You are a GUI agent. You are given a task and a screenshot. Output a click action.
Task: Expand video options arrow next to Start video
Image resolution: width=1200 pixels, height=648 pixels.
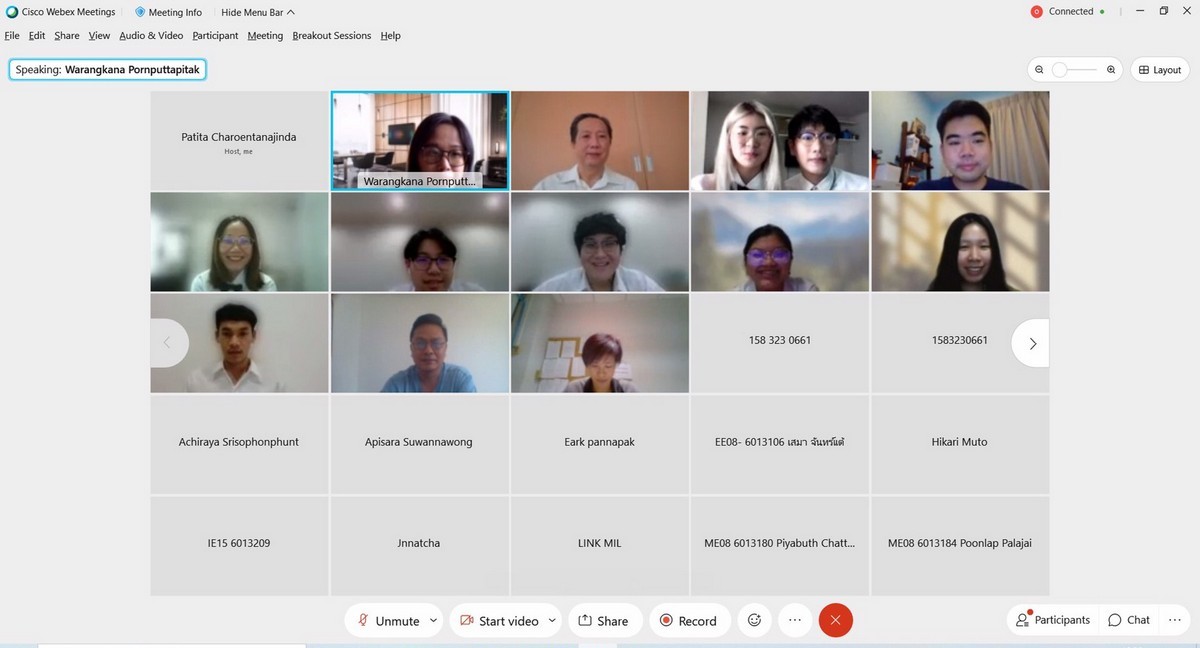pos(550,620)
